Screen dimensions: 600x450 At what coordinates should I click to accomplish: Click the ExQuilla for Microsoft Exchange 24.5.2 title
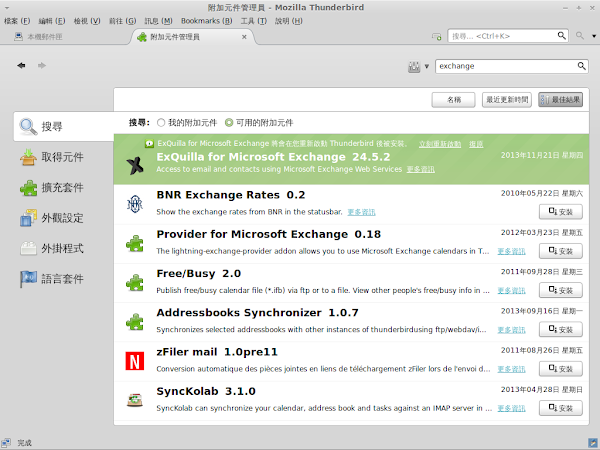(x=273, y=157)
